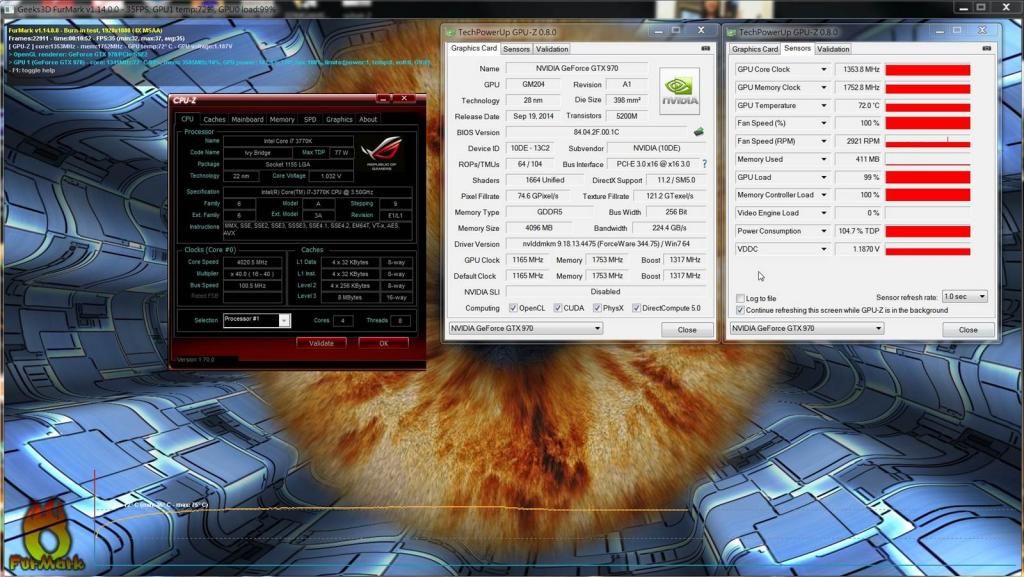Click Close button in GPU-Z Graphics Card window
Viewport: 1024px width, 577px height.
pyautogui.click(x=687, y=330)
